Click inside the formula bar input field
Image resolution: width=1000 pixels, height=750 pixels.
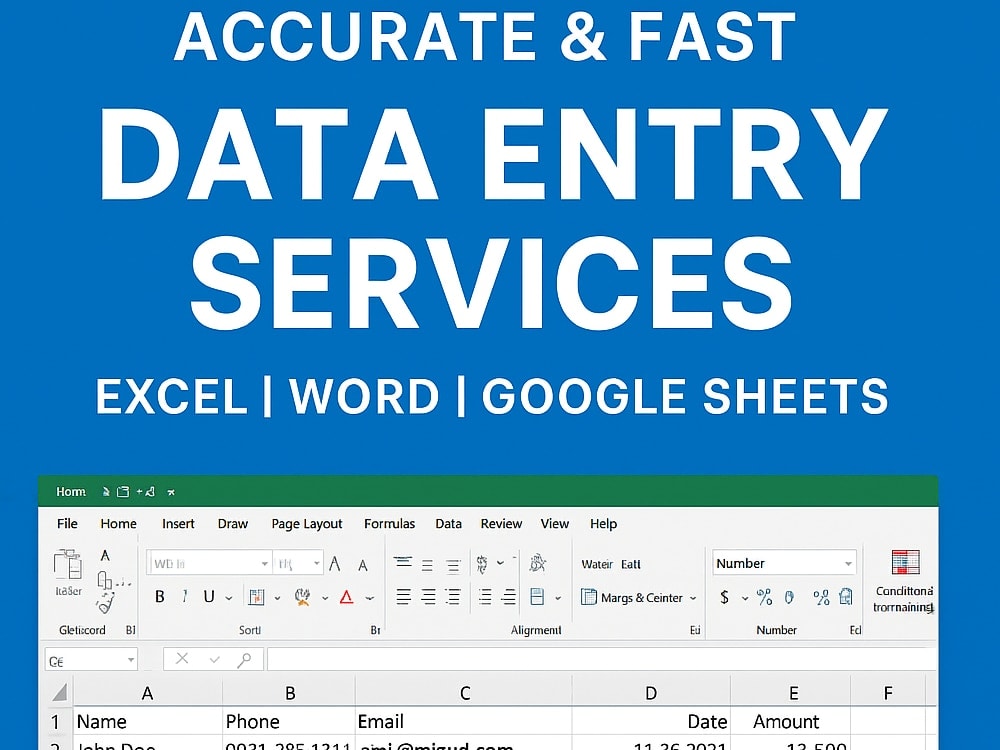pyautogui.click(x=601, y=659)
